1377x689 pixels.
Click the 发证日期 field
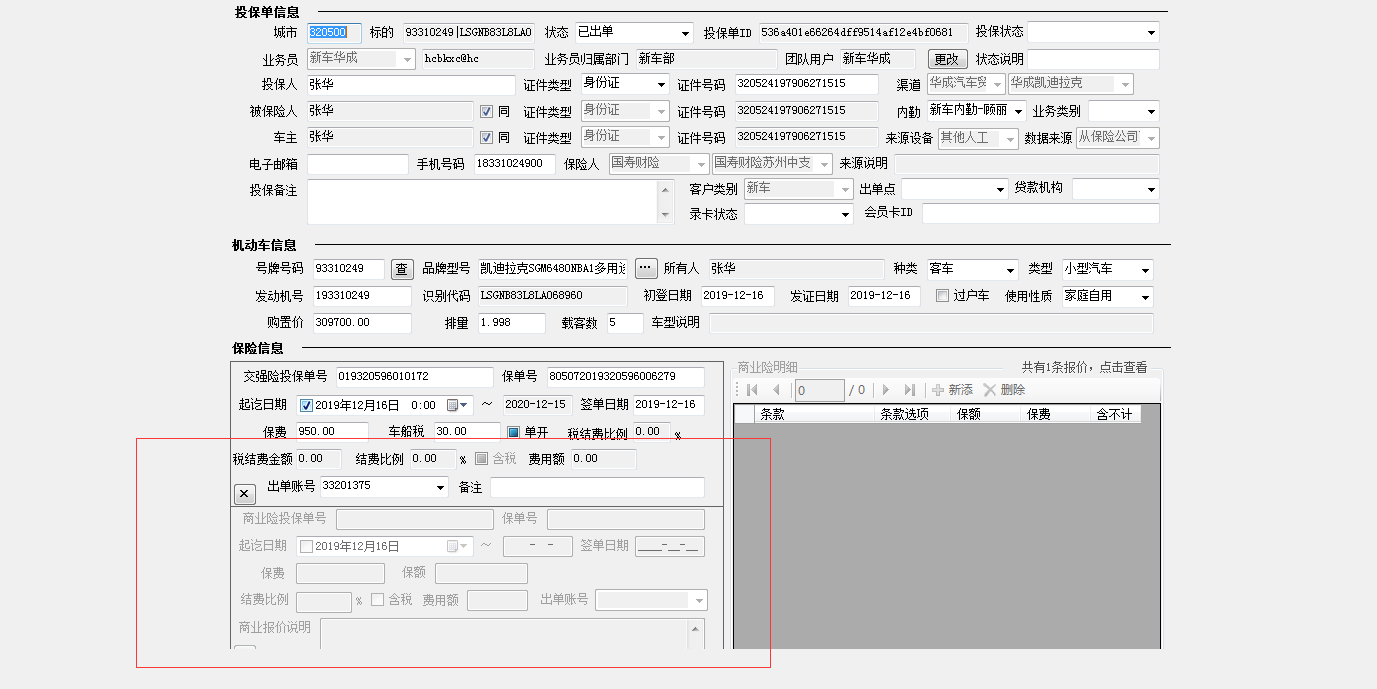(884, 296)
